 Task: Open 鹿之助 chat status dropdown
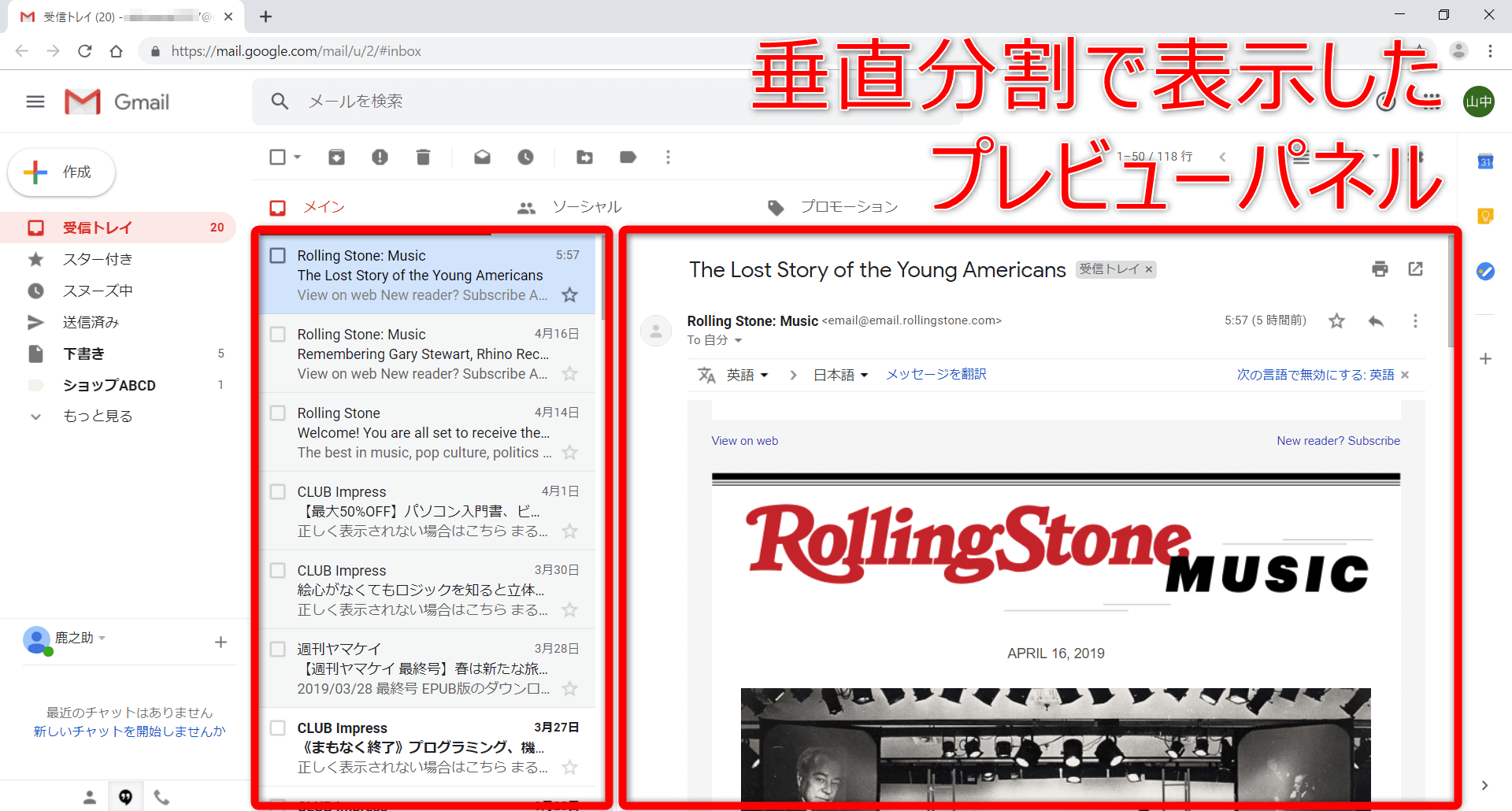pos(102,638)
